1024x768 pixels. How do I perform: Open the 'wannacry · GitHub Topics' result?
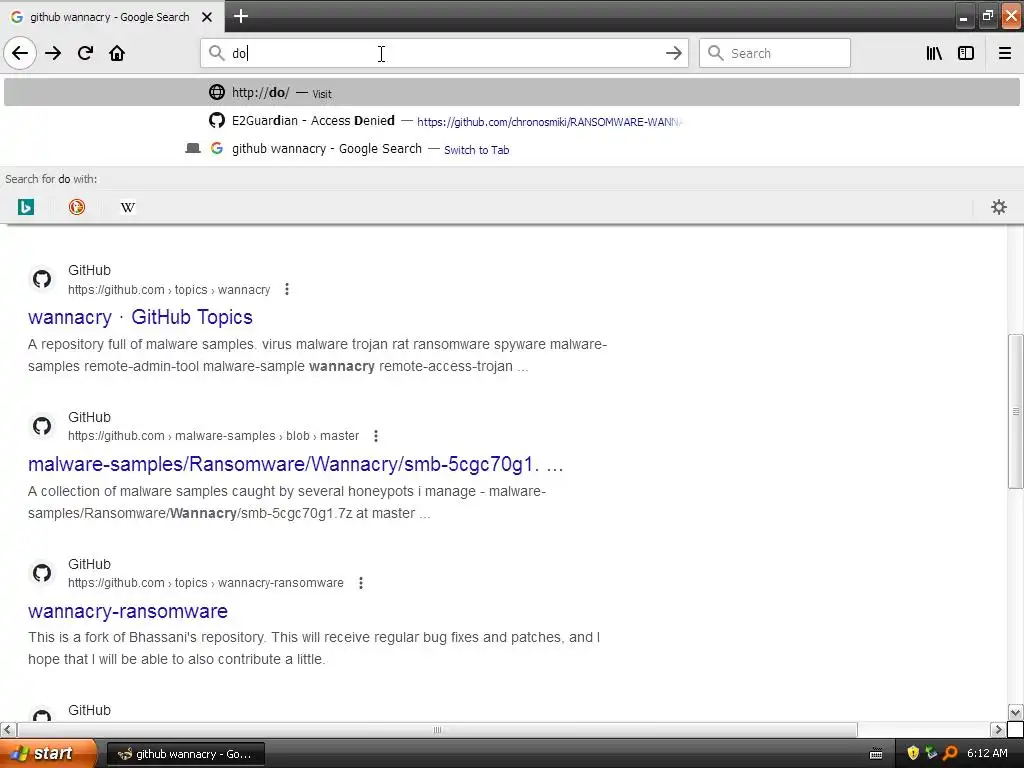pyautogui.click(x=140, y=317)
